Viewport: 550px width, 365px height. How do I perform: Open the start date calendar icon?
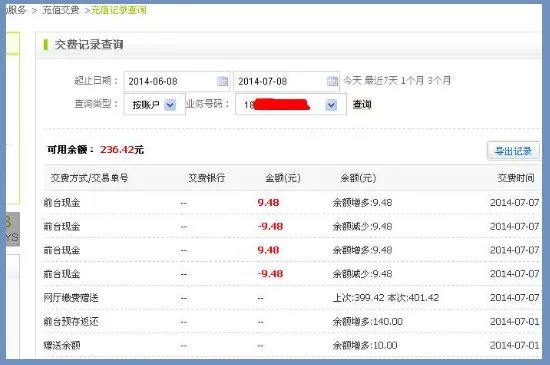pos(222,81)
